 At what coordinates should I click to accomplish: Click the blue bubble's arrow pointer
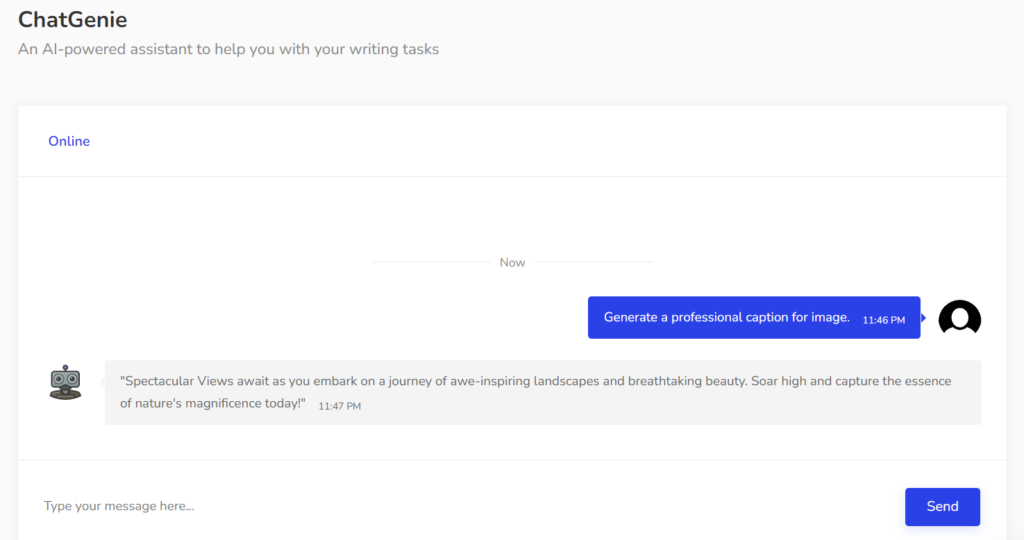(x=923, y=318)
